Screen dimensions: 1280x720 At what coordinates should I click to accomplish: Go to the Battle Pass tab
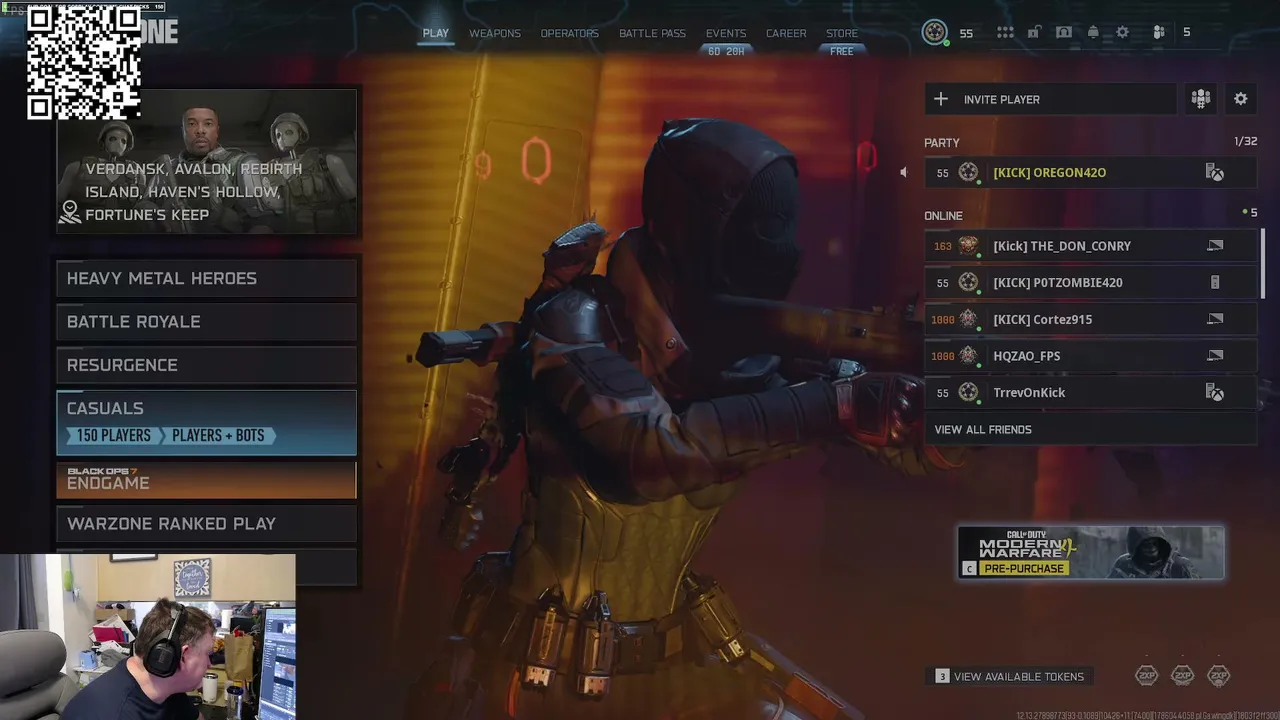pyautogui.click(x=652, y=33)
